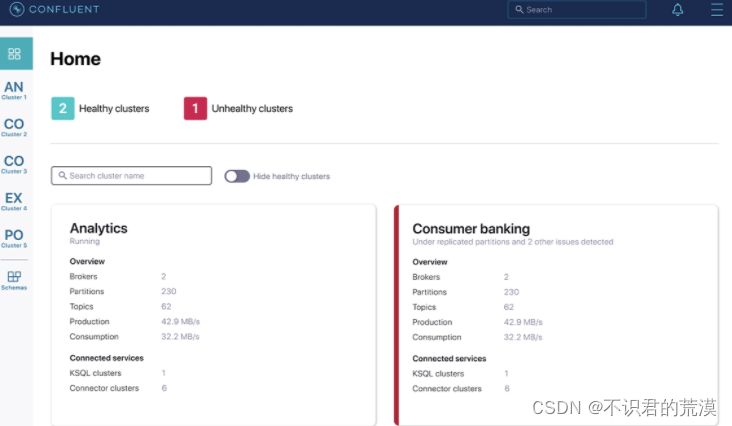
Task: Click Partitions row in Consumer banking card
Action: [x=465, y=292]
